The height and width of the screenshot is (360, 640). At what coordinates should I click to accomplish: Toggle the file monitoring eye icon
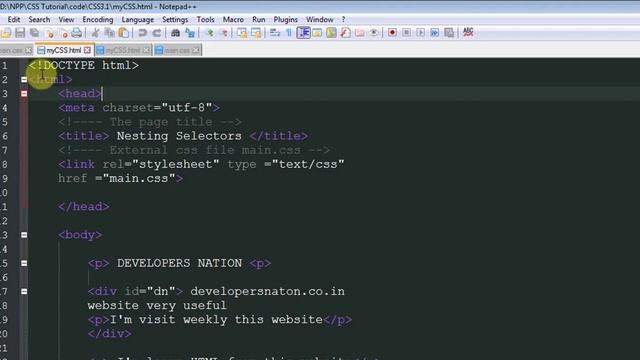[x=373, y=33]
